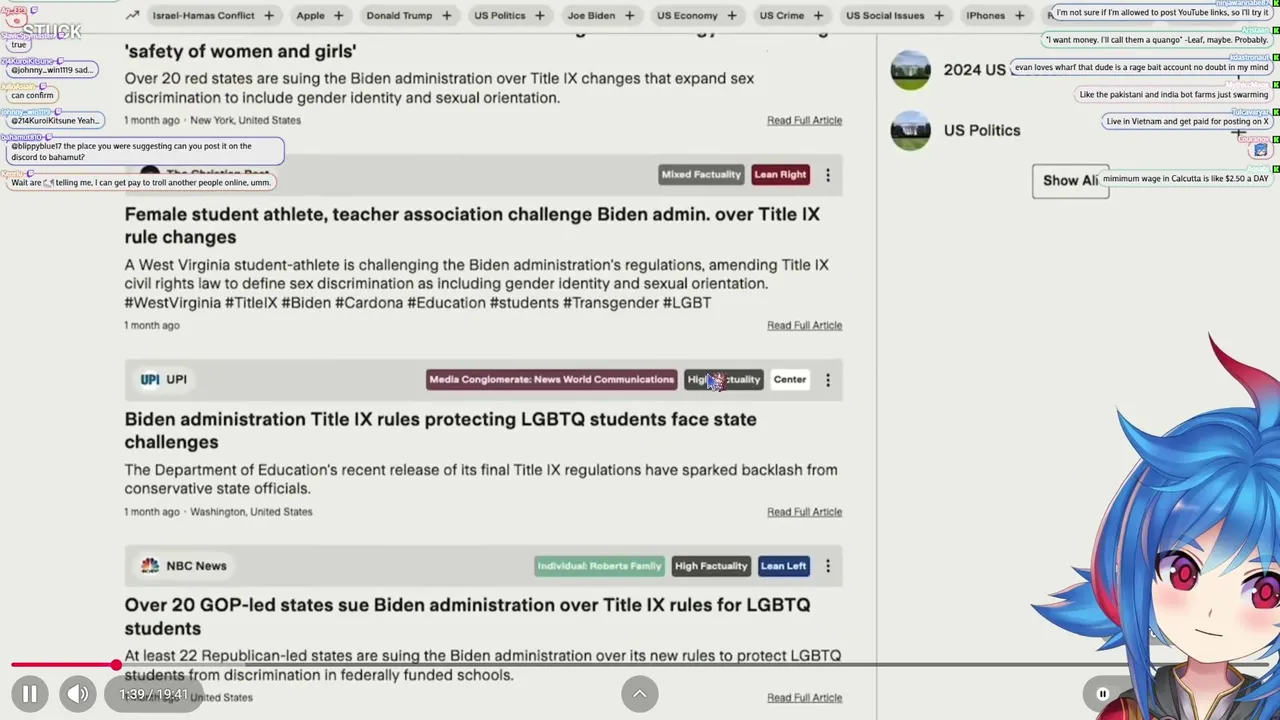Image resolution: width=1280 pixels, height=720 pixels.
Task: Click the Mixed Factuality badge
Action: [701, 174]
